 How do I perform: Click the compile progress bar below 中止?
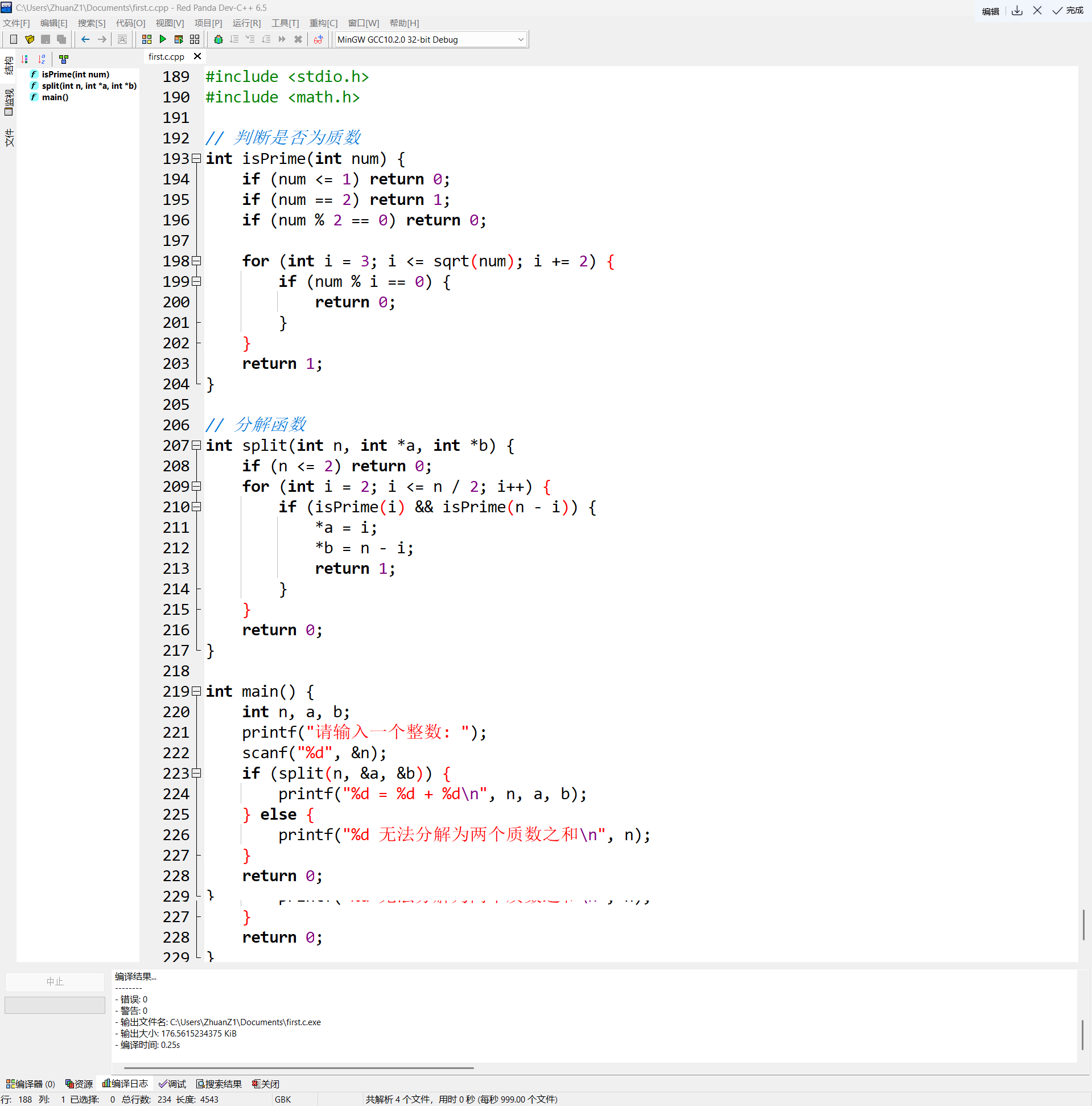pos(55,1005)
